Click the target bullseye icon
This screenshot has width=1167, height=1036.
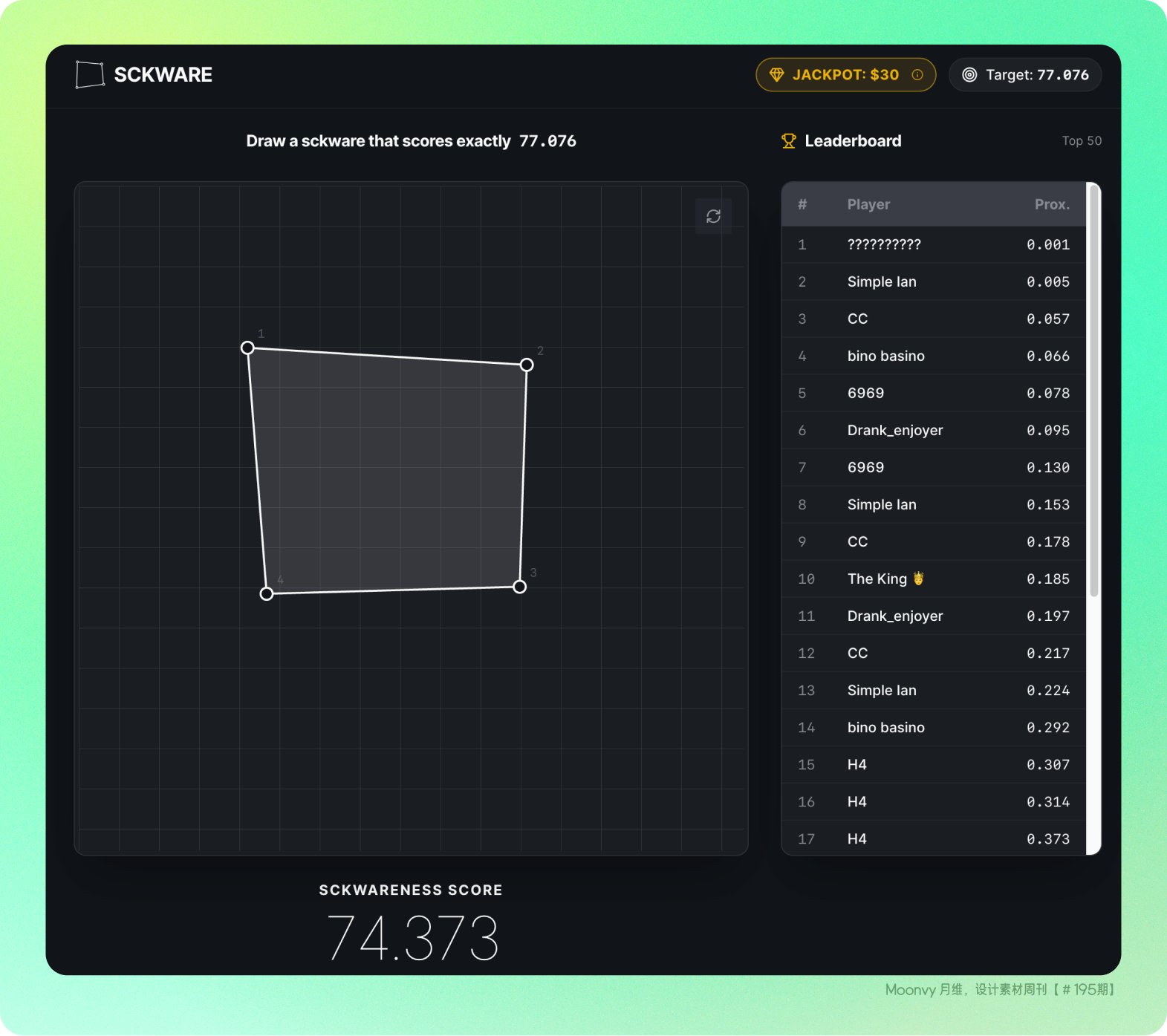pos(969,75)
